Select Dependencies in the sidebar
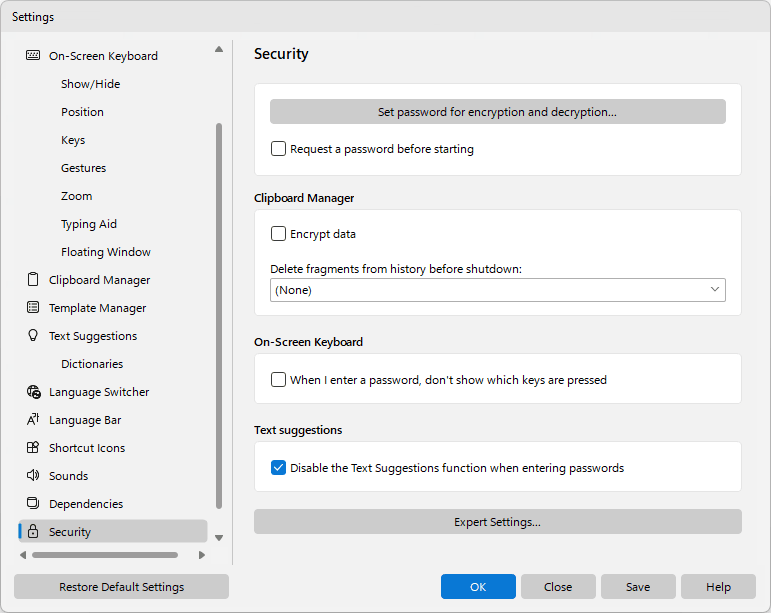Screen dimensions: 771x613 click(86, 504)
